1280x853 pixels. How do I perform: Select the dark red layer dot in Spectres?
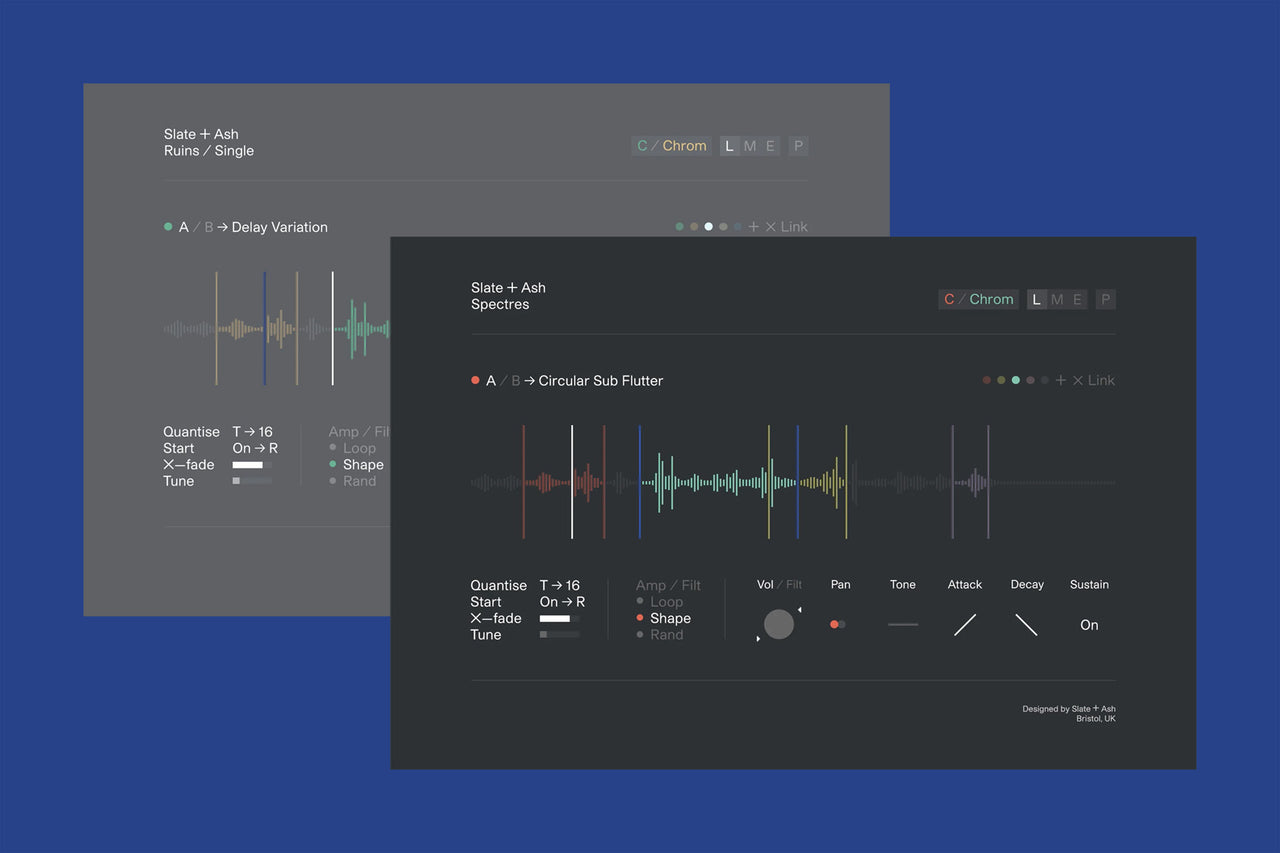point(987,380)
